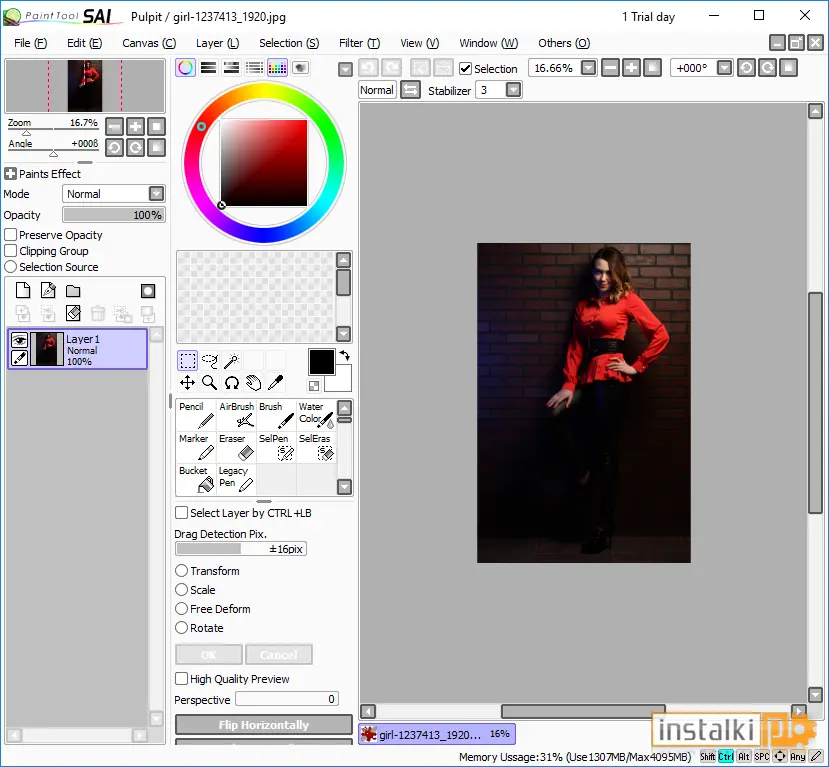Uncheck the Selection checkbox in toolbar

tap(465, 69)
